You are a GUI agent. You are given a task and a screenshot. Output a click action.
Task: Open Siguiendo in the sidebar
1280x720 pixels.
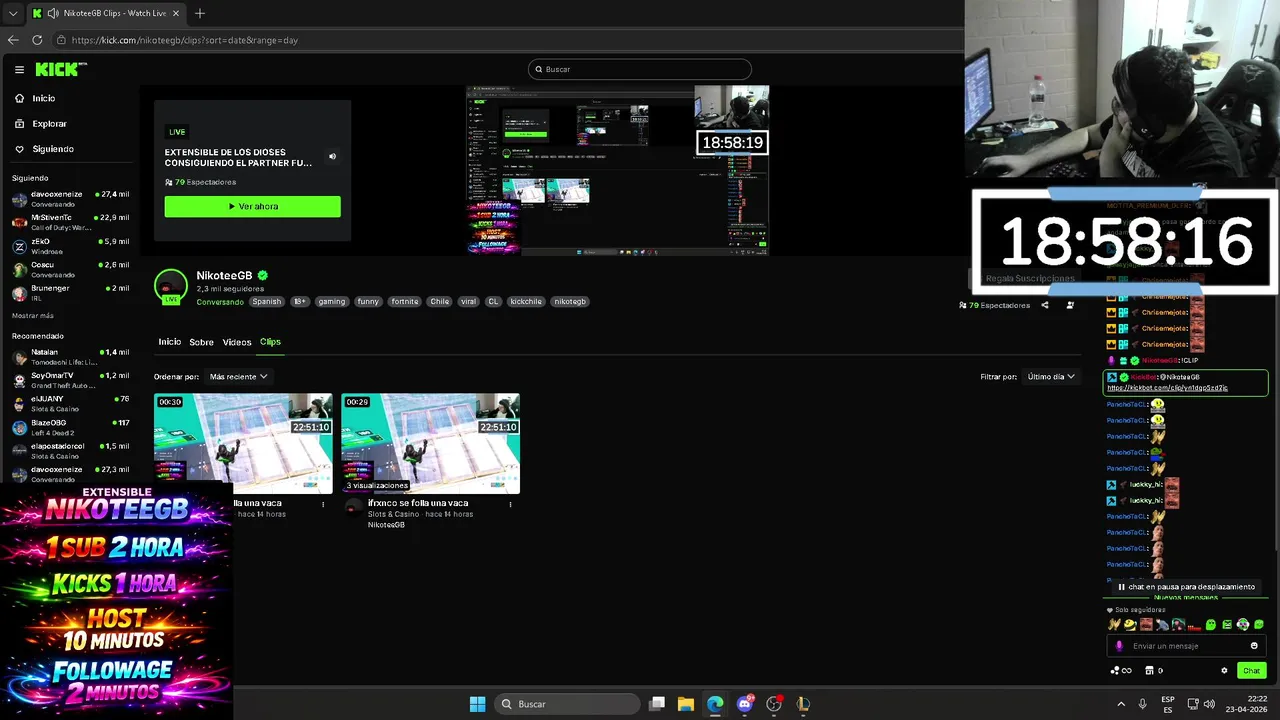(52, 149)
